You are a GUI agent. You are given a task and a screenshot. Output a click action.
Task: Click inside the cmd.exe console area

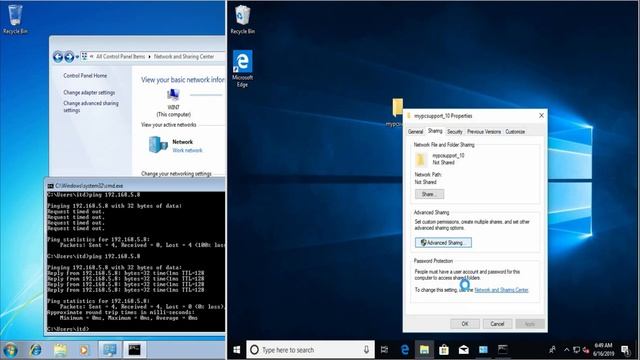click(x=136, y=261)
